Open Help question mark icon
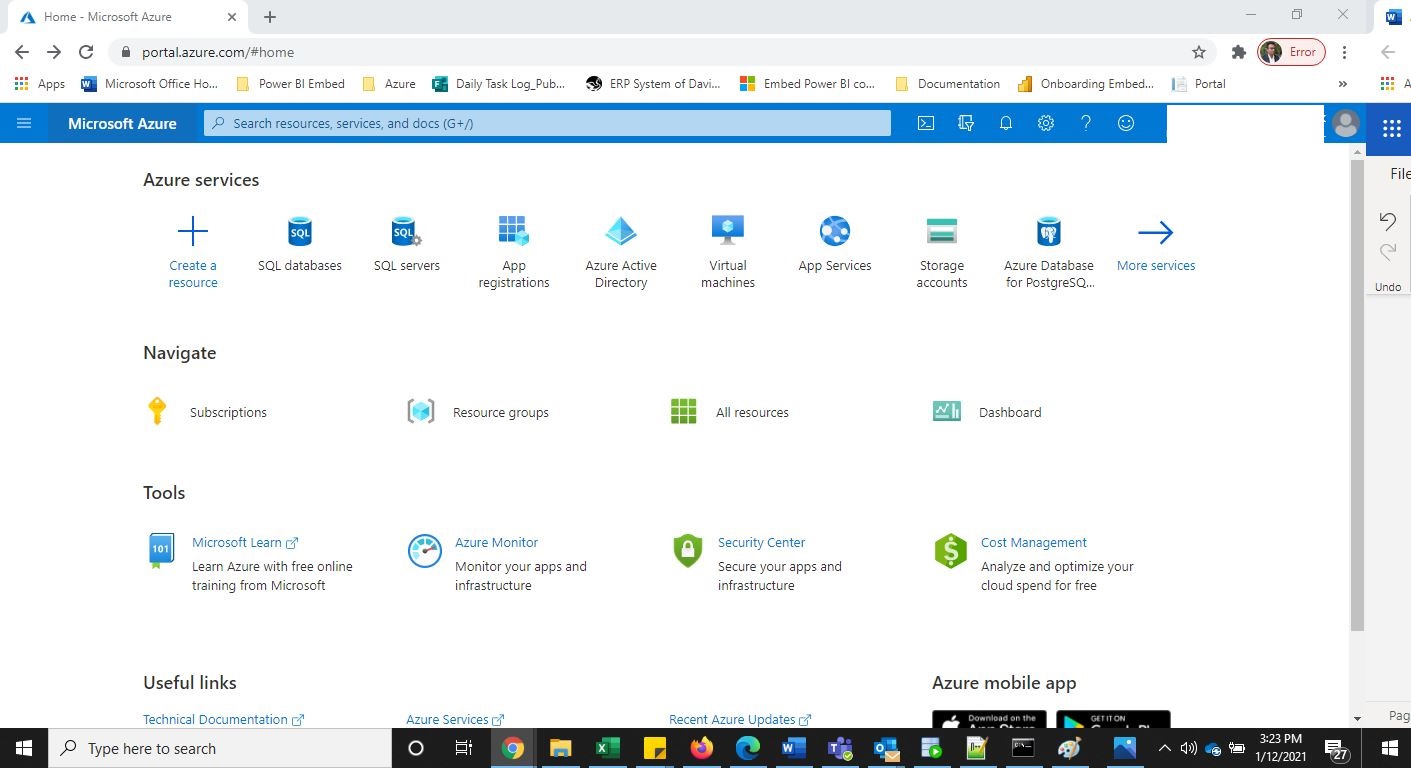The image size is (1411, 768). click(x=1086, y=123)
